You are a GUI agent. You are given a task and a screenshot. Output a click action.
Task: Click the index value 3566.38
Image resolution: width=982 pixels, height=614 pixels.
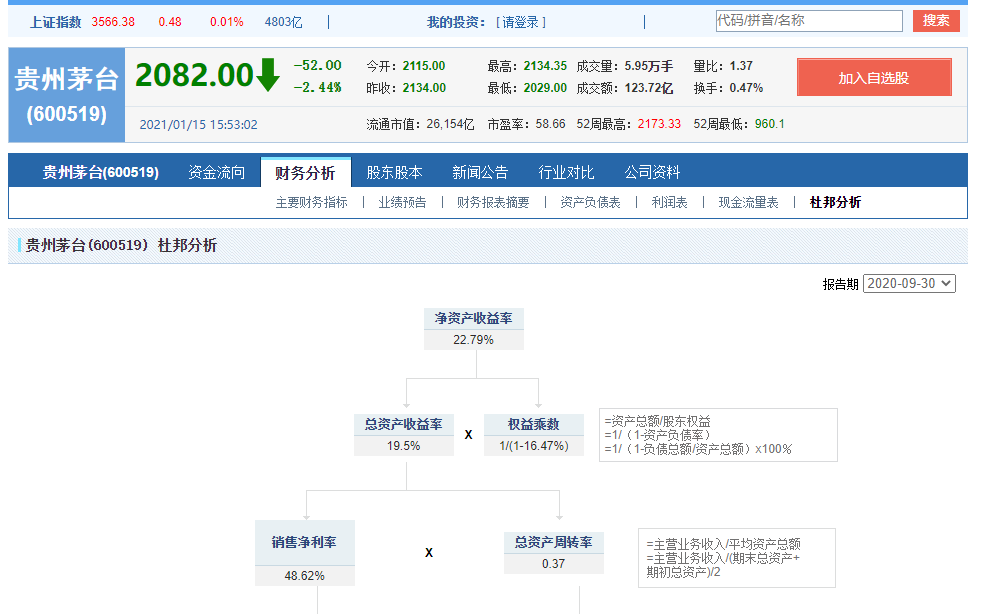tap(113, 22)
